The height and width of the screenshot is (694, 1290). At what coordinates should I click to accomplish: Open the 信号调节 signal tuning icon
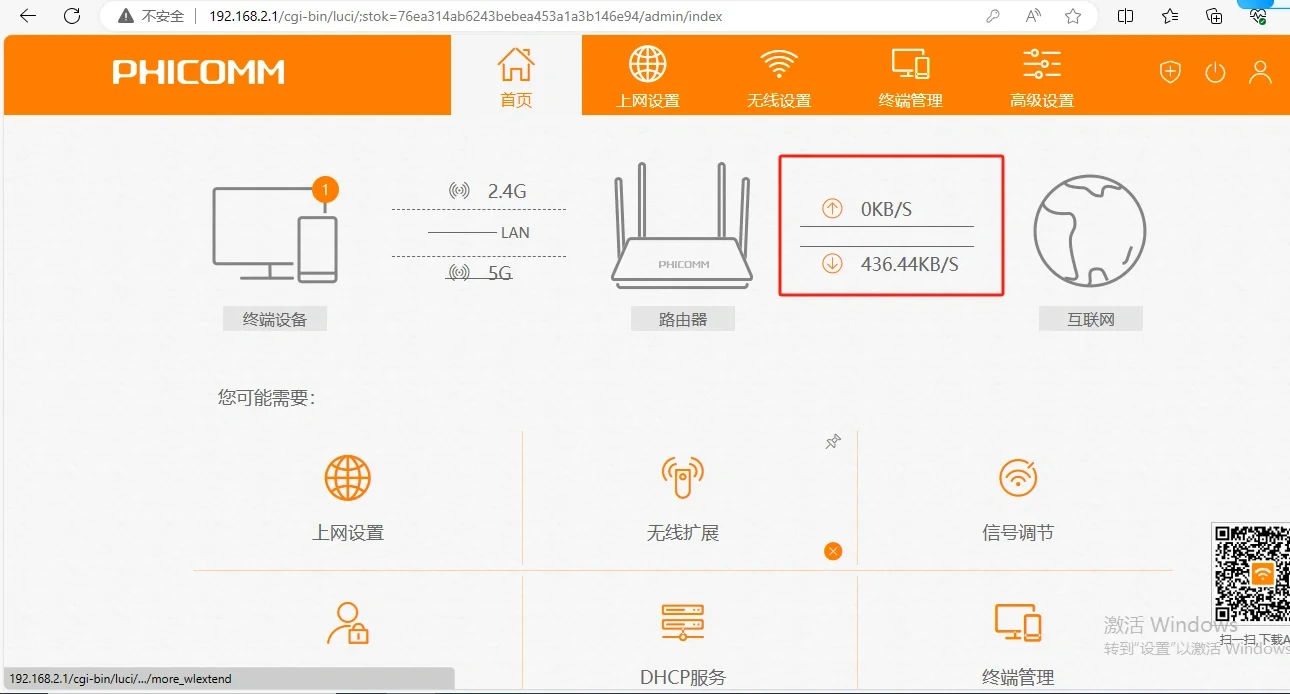pos(1017,478)
